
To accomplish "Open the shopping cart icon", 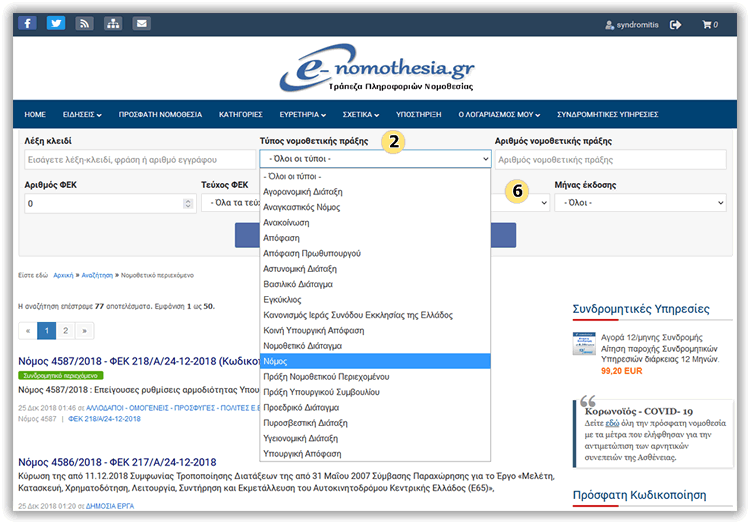I will [709, 25].
